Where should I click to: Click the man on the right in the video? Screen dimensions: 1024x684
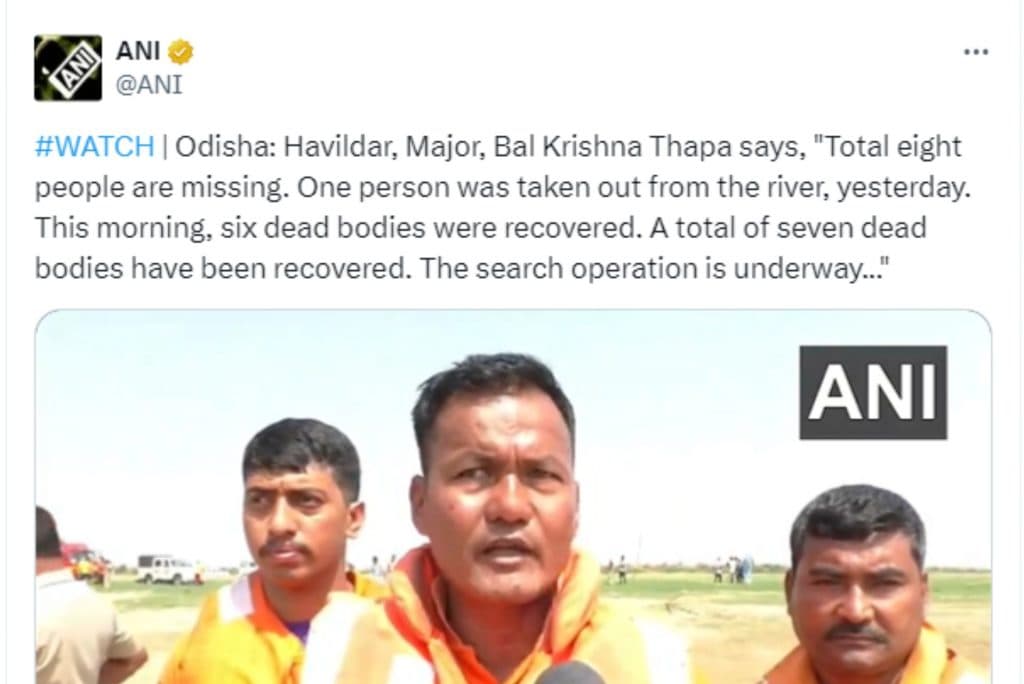click(862, 585)
